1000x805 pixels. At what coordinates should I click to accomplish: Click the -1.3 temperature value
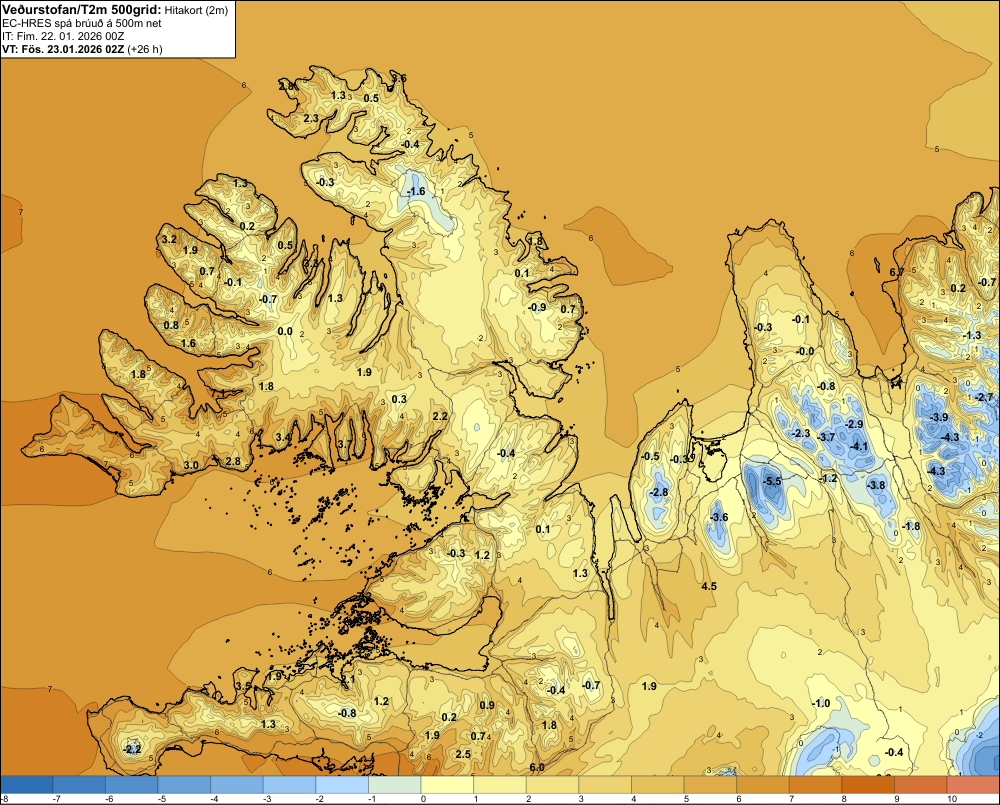[x=972, y=335]
